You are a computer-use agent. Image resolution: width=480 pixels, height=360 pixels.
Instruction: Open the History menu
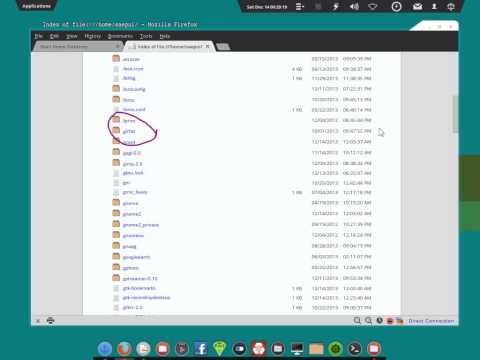(92, 36)
